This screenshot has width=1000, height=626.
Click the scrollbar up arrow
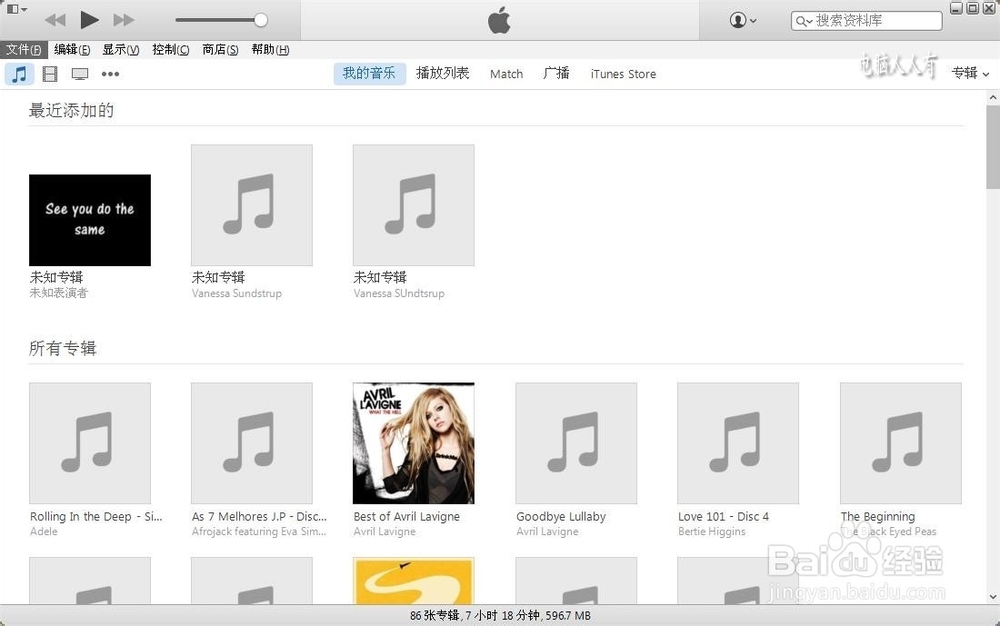pyautogui.click(x=993, y=98)
